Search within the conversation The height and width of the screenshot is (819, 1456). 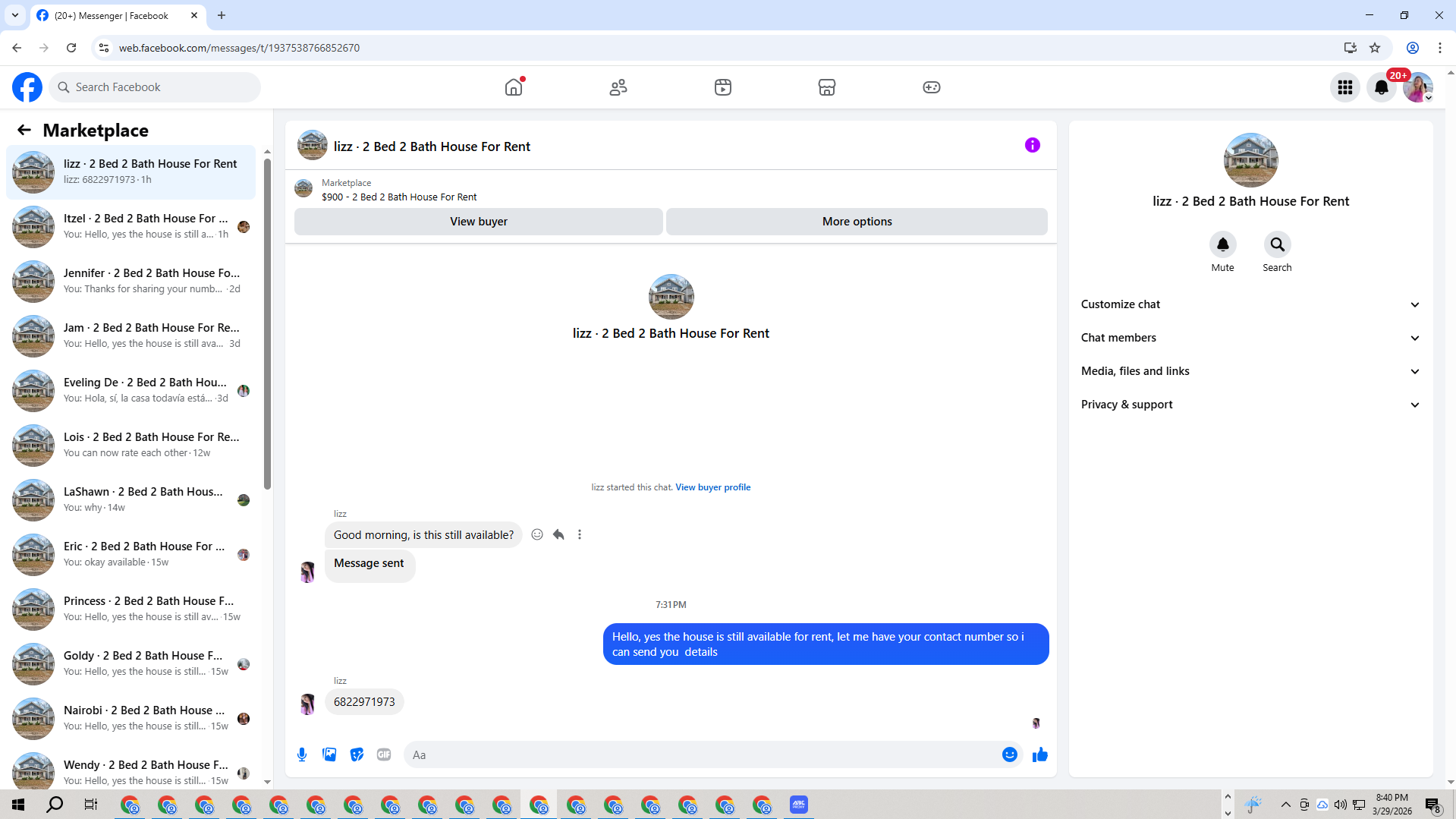point(1278,244)
